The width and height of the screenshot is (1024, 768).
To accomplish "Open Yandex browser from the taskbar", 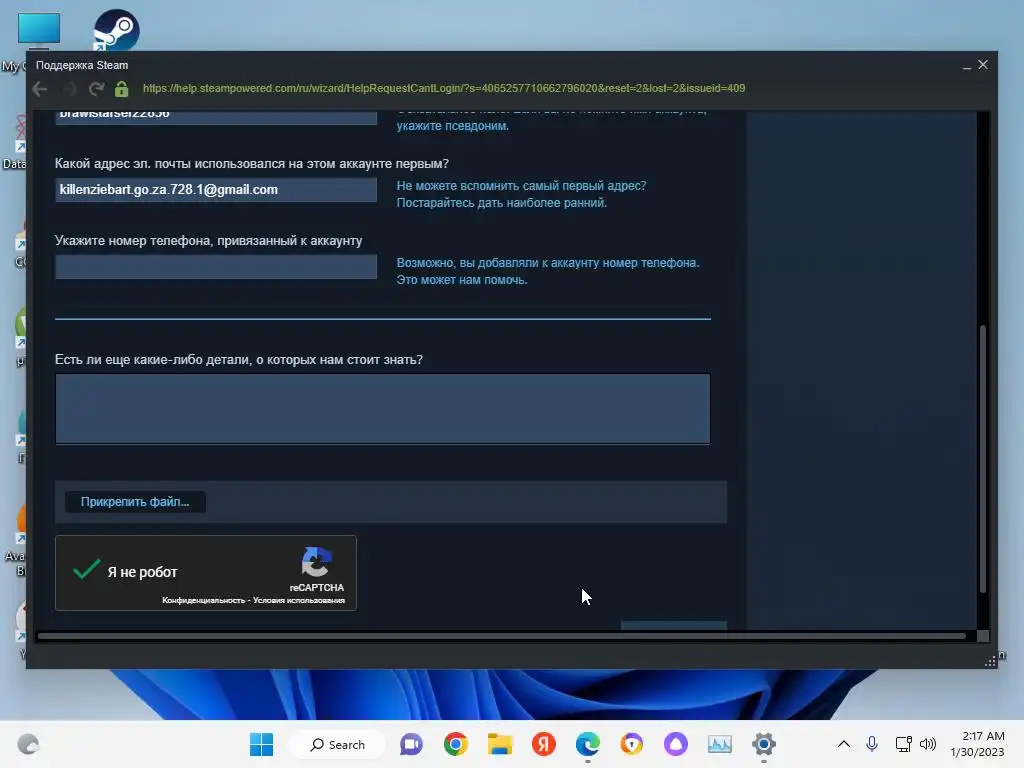I will (x=543, y=744).
